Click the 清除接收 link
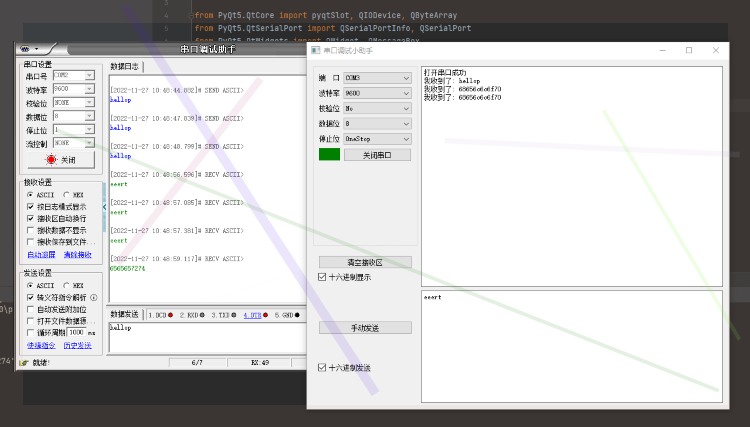The image size is (750, 427). 77,255
